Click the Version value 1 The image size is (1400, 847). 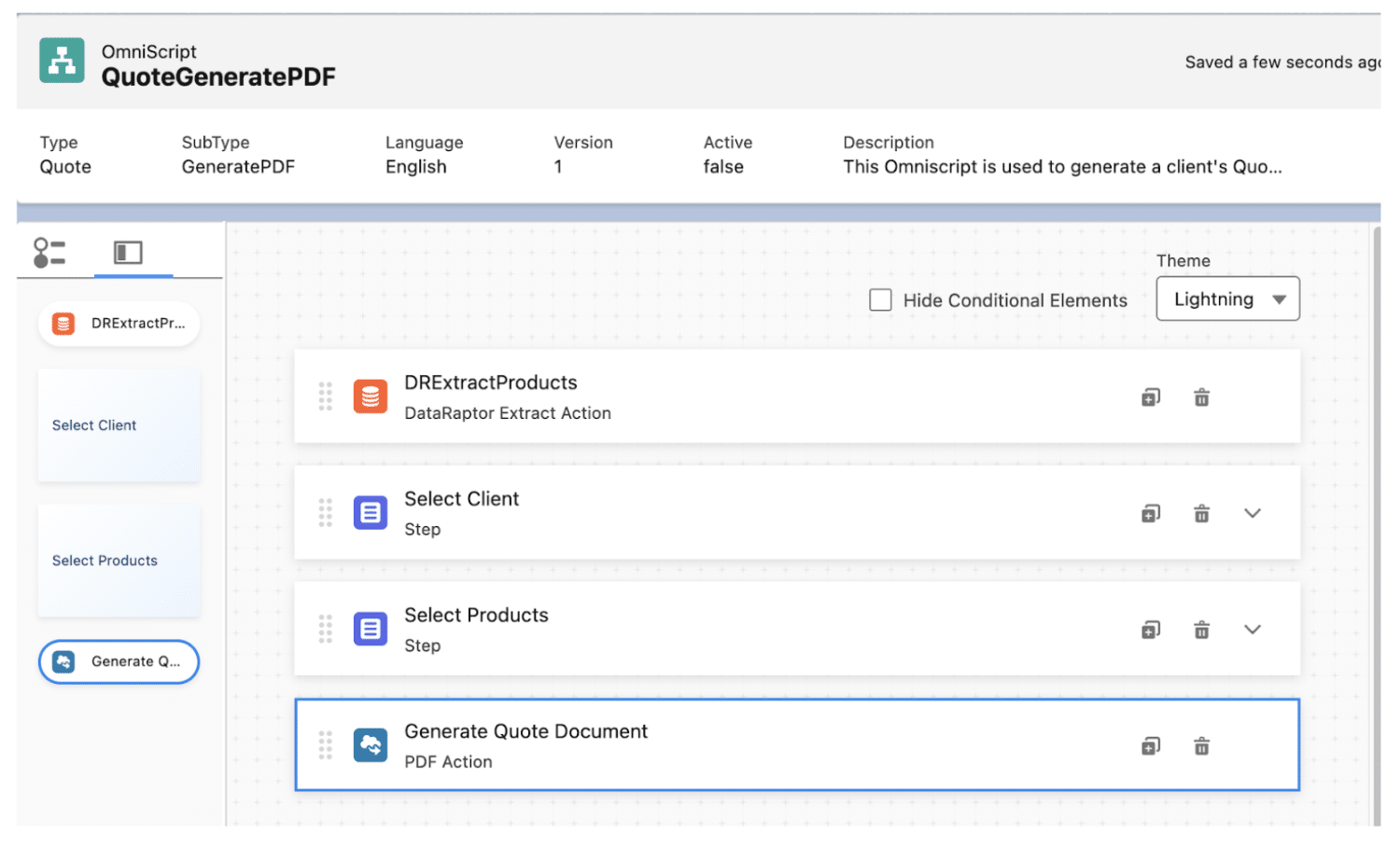tap(558, 167)
